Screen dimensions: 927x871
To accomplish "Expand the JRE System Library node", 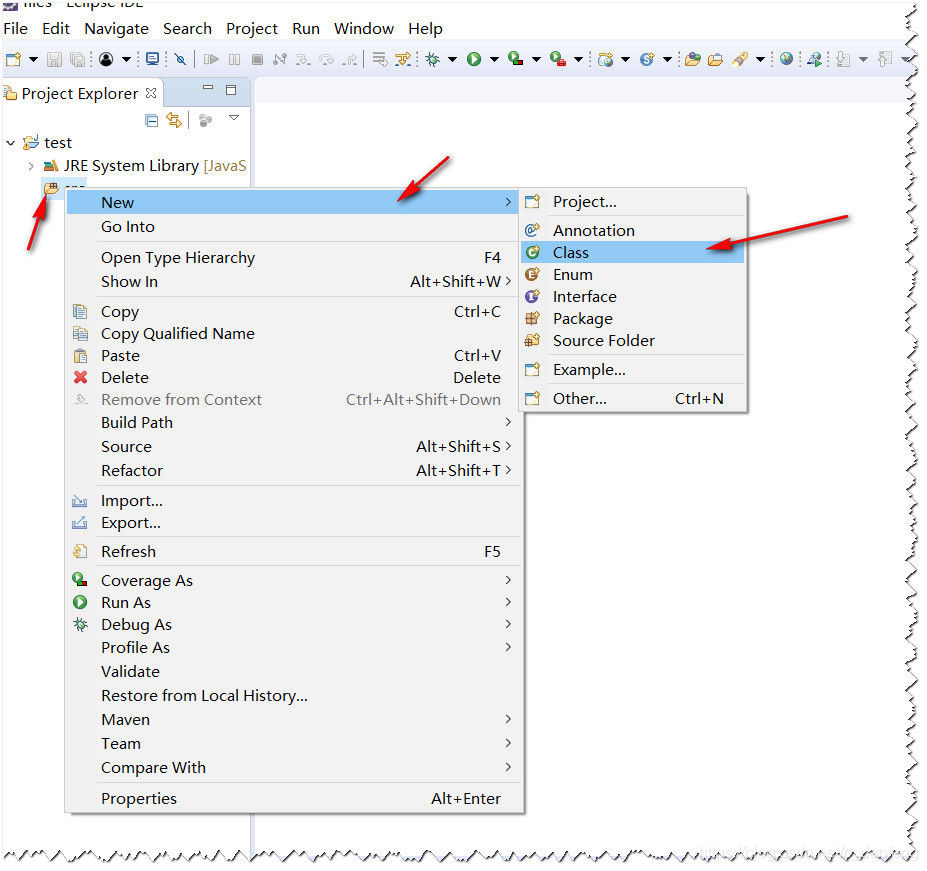I will tap(31, 166).
